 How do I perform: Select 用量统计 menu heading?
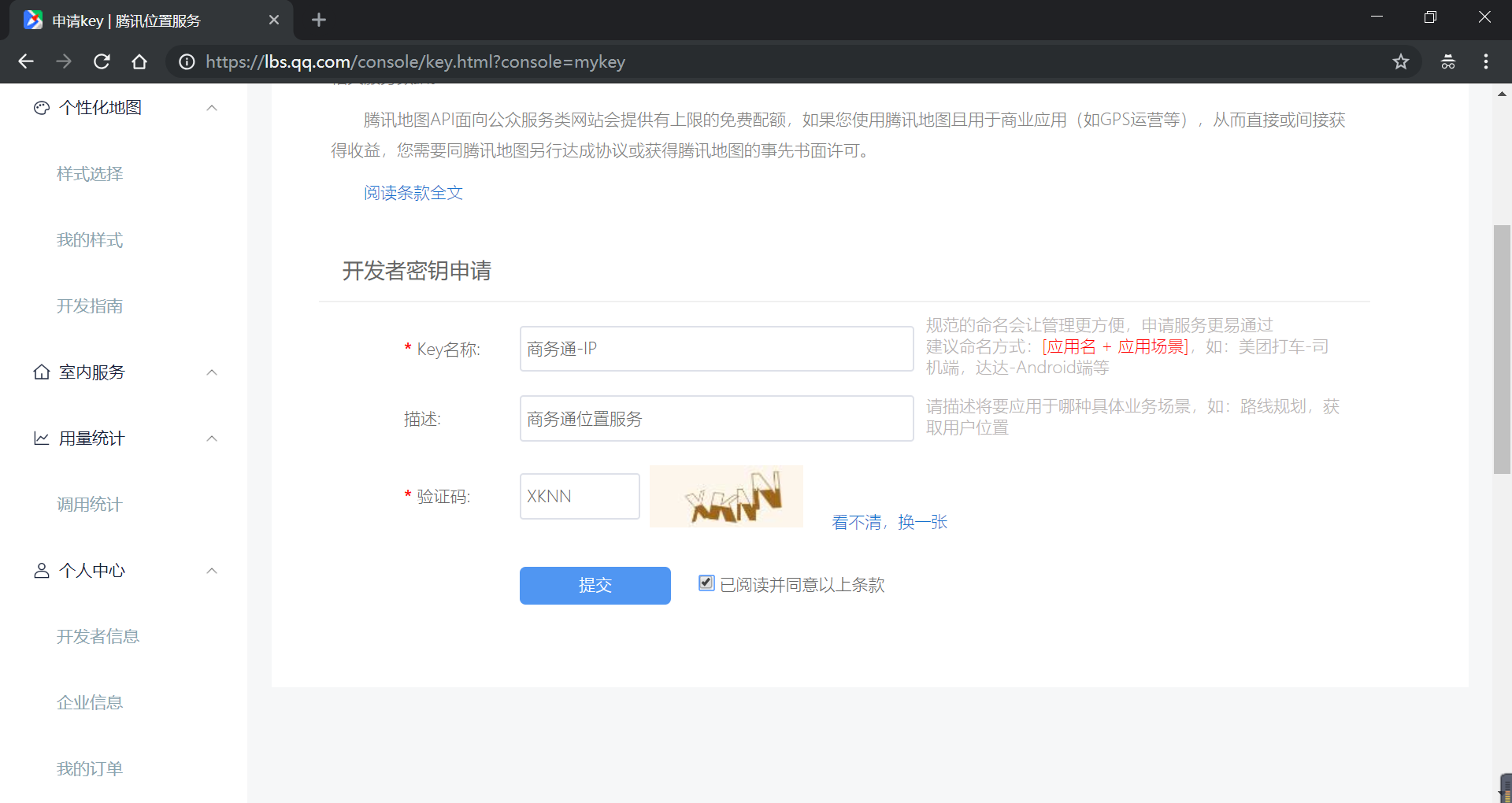tap(92, 438)
